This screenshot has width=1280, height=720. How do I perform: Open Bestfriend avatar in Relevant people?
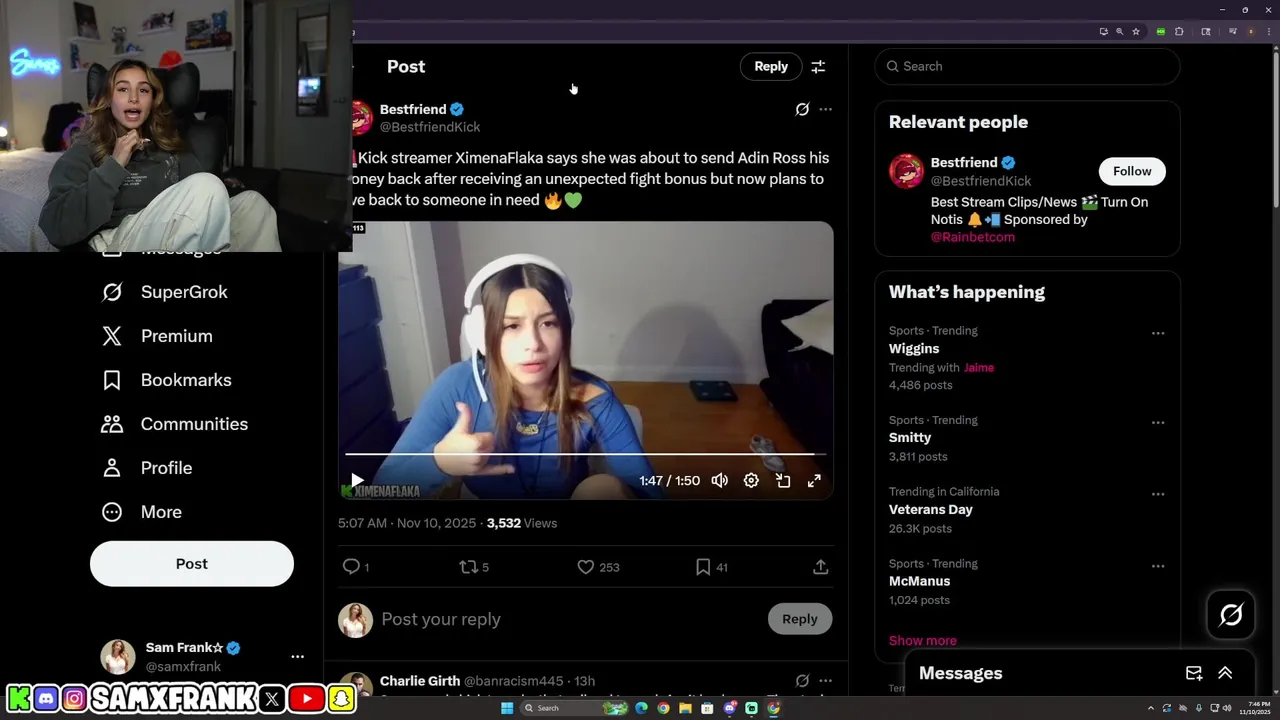click(906, 171)
